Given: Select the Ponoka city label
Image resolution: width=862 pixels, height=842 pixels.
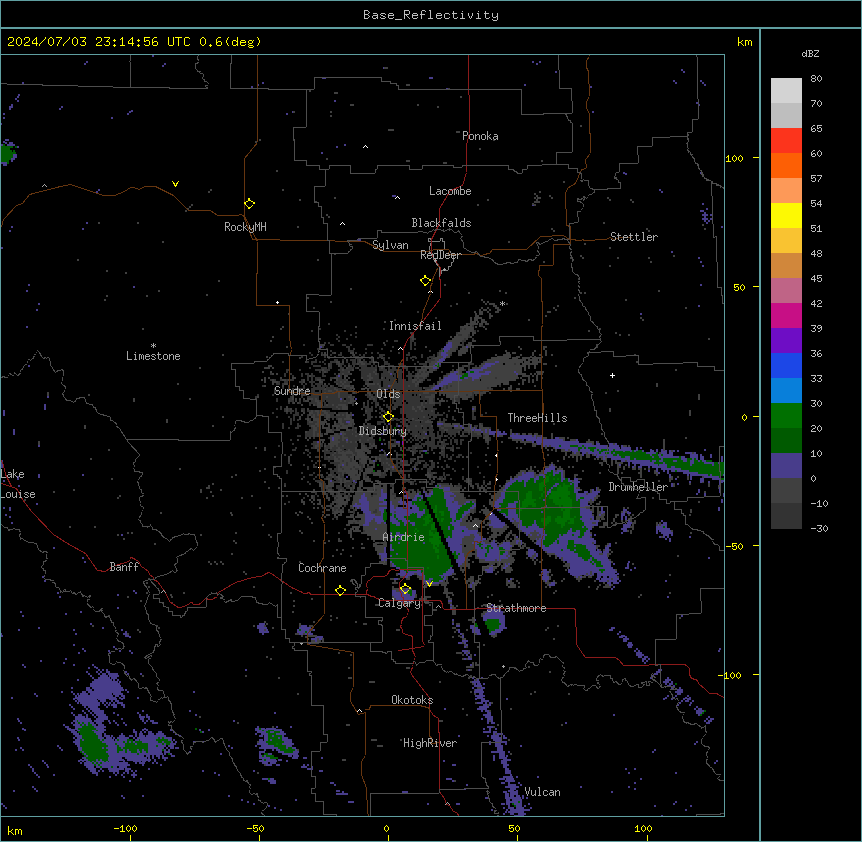Looking at the screenshot, I should click(480, 136).
